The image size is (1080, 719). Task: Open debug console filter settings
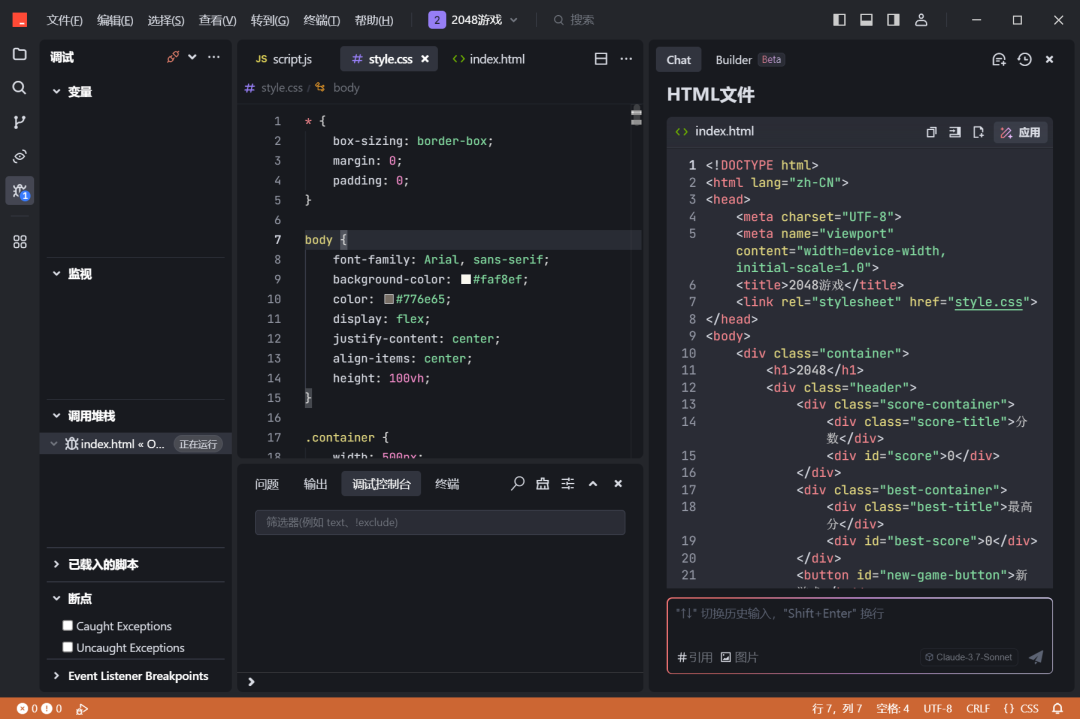point(568,484)
